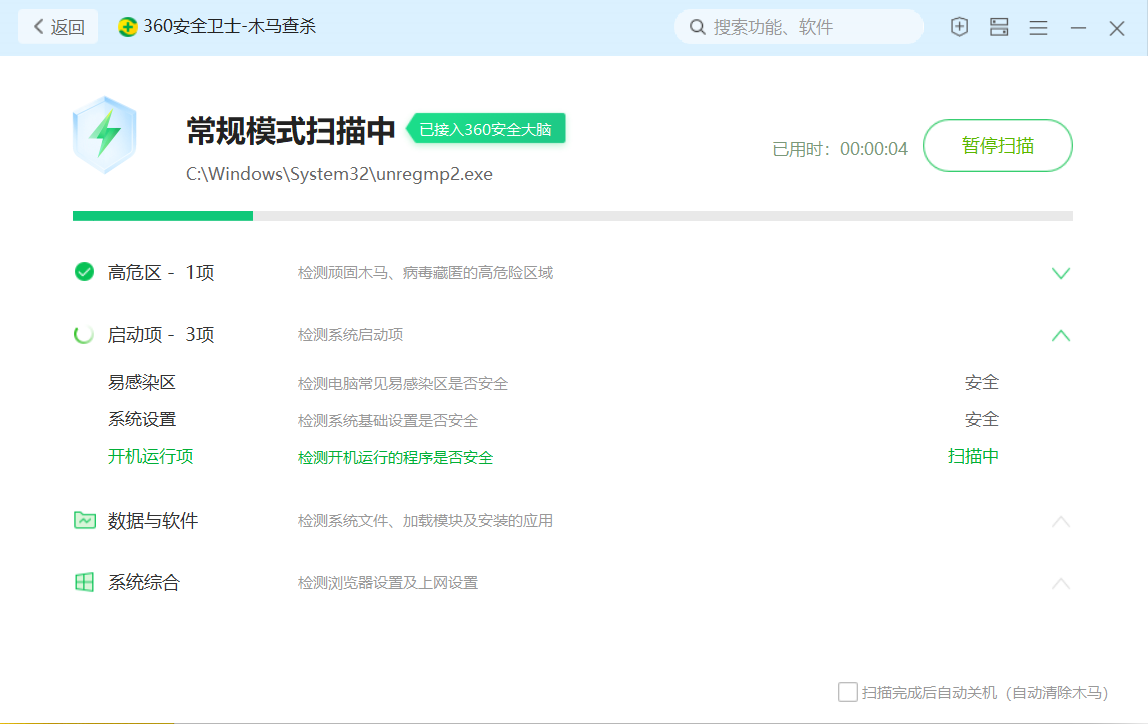Screen dimensions: 1148x724
Task: Open the hamburger main menu
Action: point(1038,28)
